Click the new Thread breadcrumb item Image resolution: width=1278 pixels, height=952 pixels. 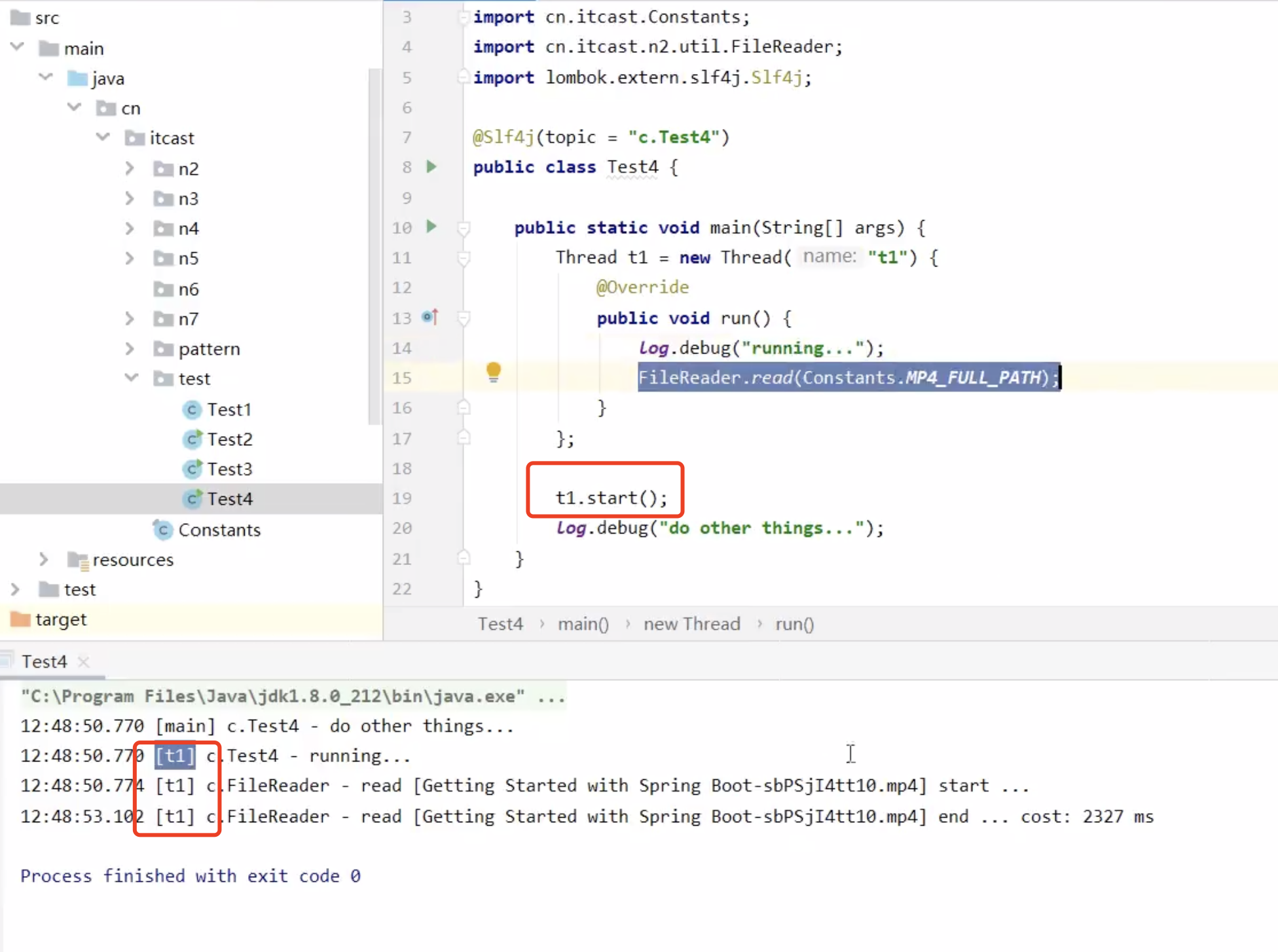pyautogui.click(x=691, y=624)
